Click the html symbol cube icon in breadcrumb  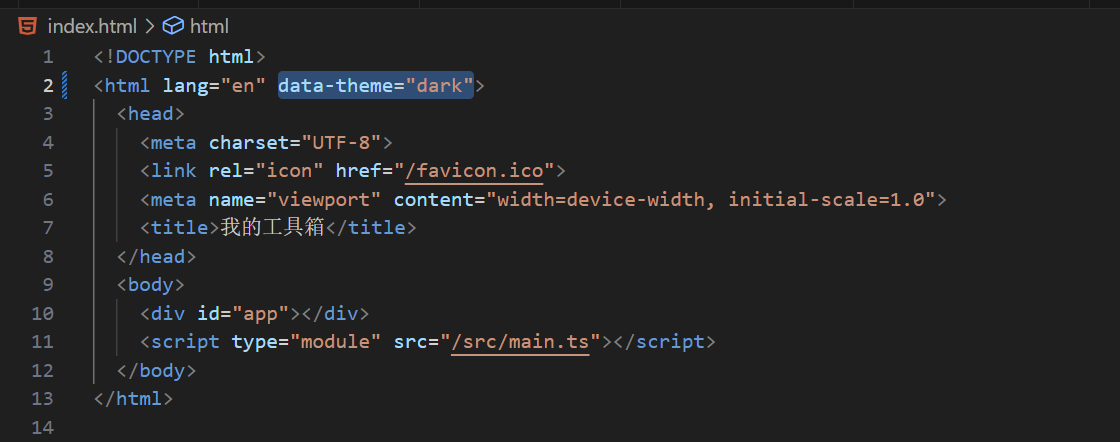(173, 26)
